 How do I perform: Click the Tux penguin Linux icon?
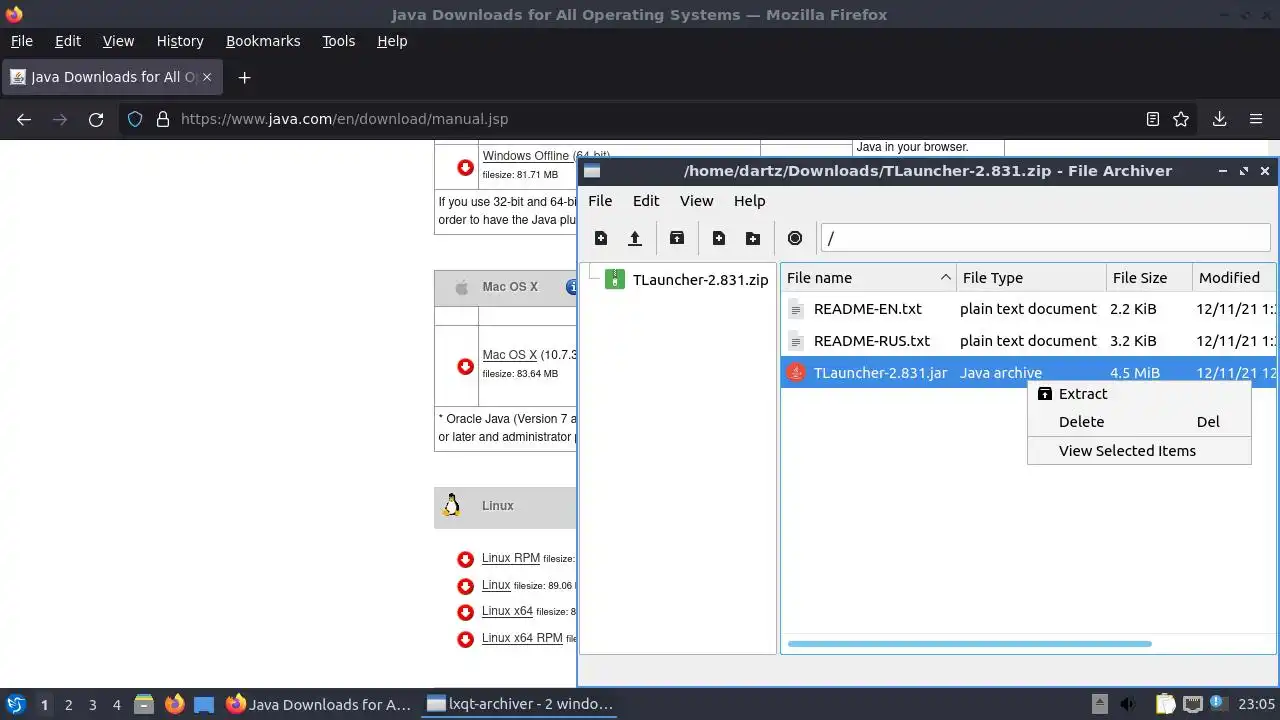click(x=451, y=505)
